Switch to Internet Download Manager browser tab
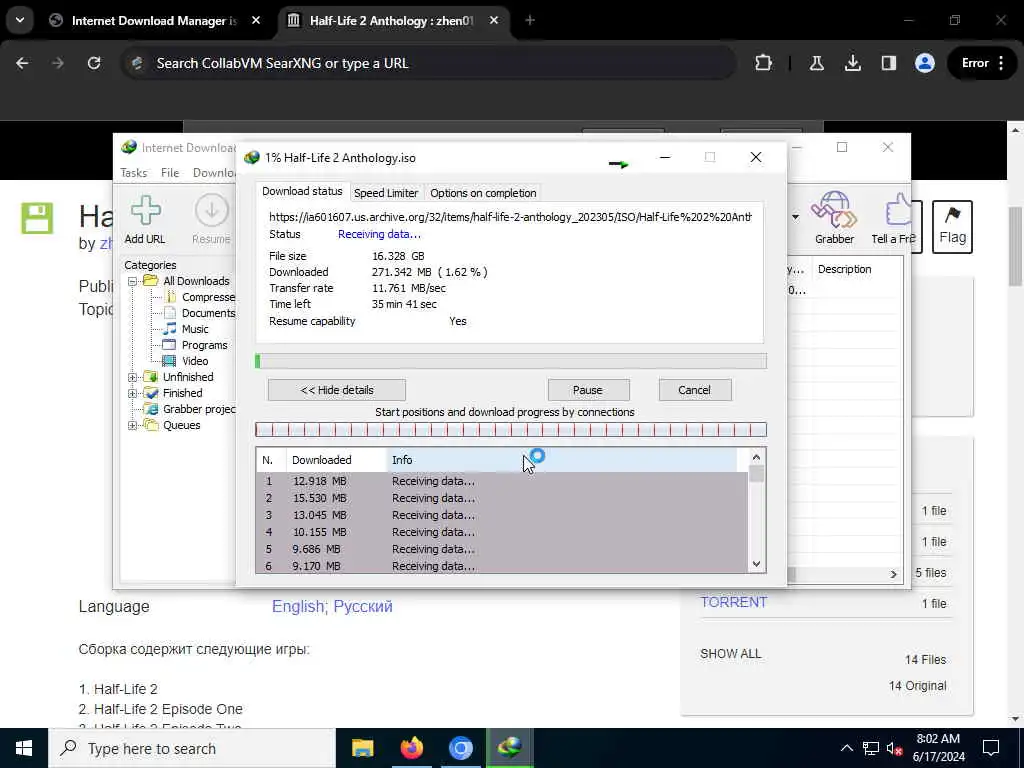The image size is (1024, 768). 155,21
